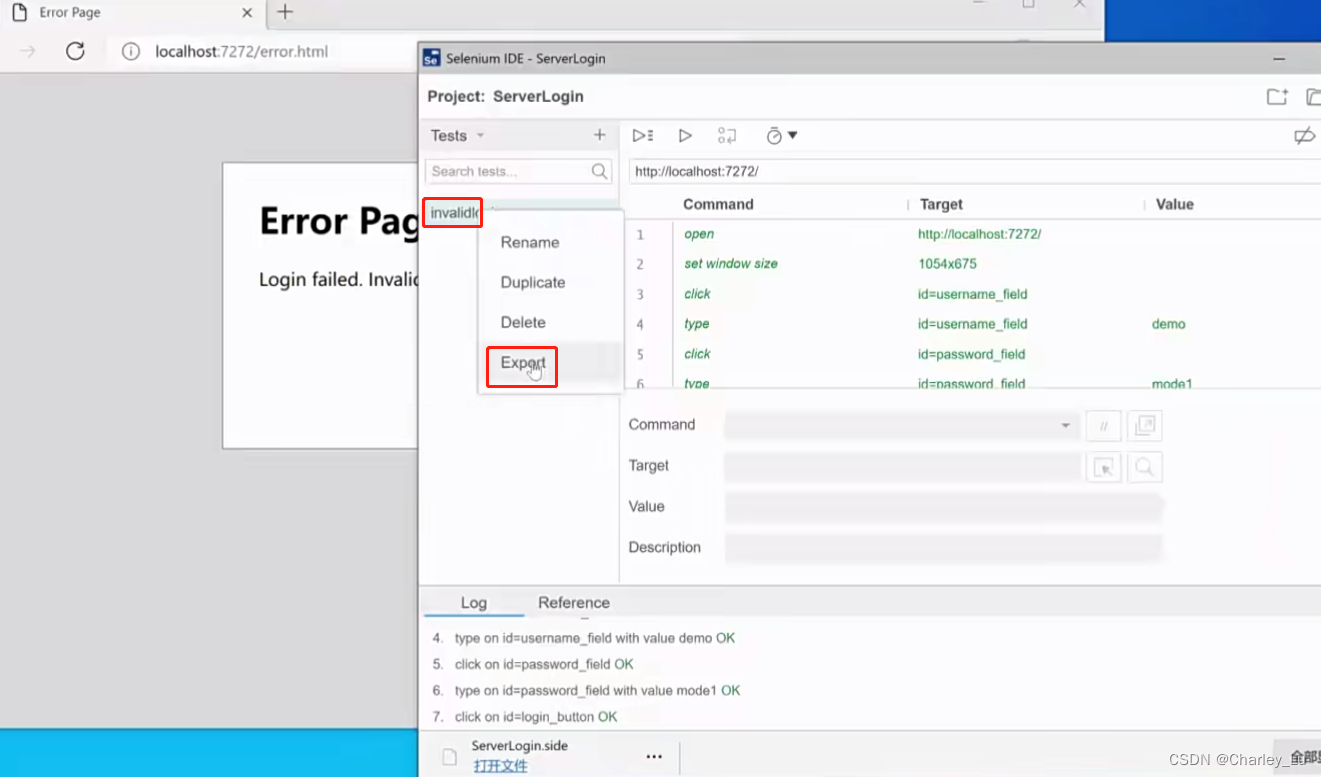
Task: Choose Duplicate from context menu
Action: (x=533, y=282)
